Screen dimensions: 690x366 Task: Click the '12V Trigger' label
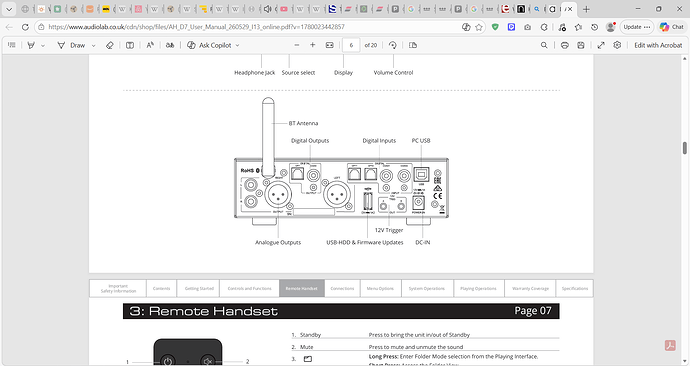point(389,230)
